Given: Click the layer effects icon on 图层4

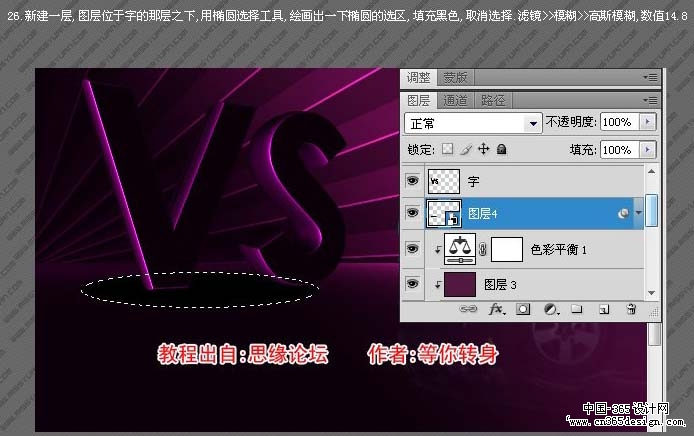Looking at the screenshot, I should 623,213.
